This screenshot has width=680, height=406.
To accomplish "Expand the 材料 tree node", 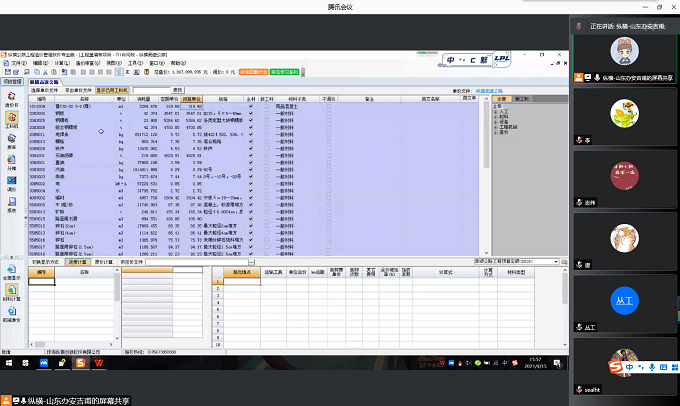I will click(496, 117).
